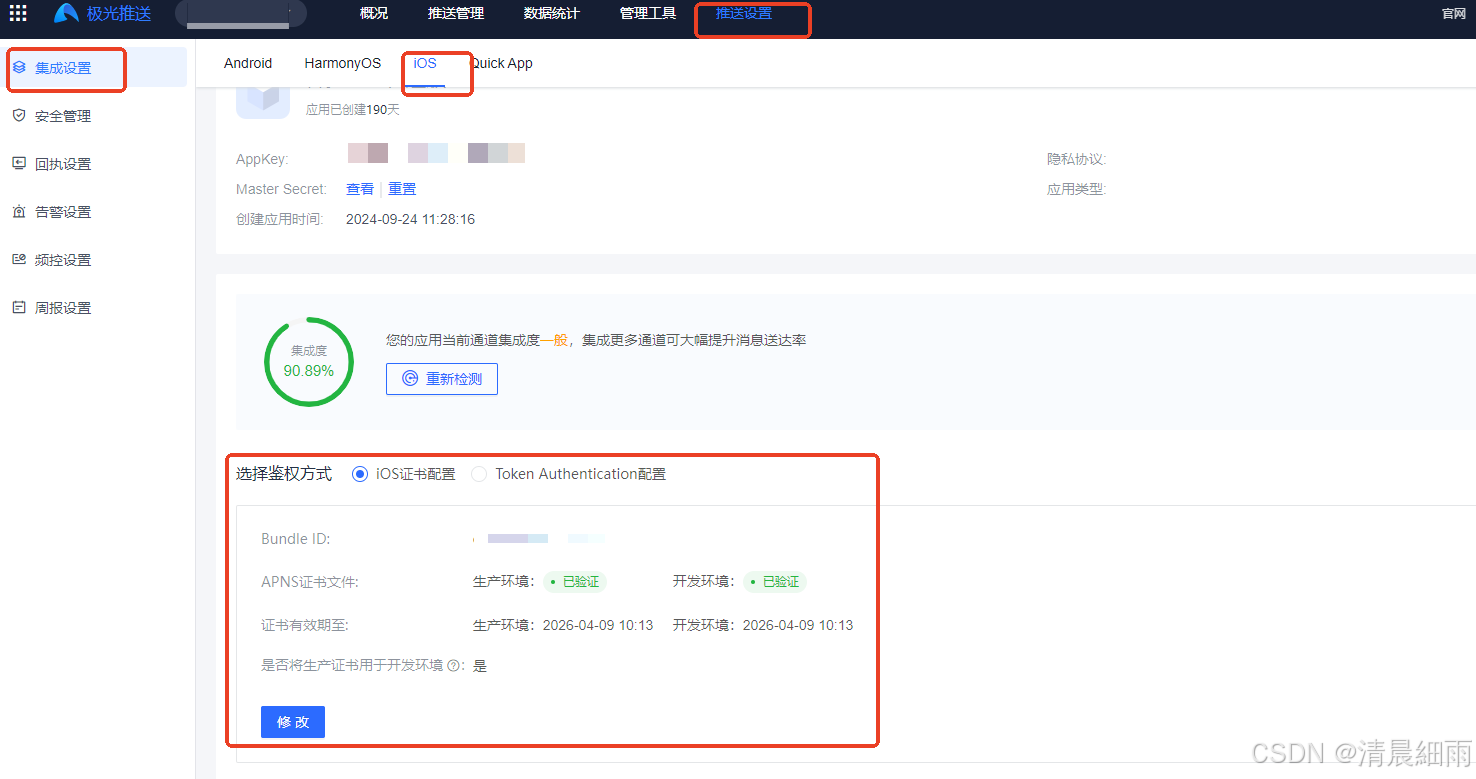This screenshot has height=779, width=1476.
Task: Click the 开发环境 expiry date 2026-04-09 10:13
Action: [x=798, y=625]
